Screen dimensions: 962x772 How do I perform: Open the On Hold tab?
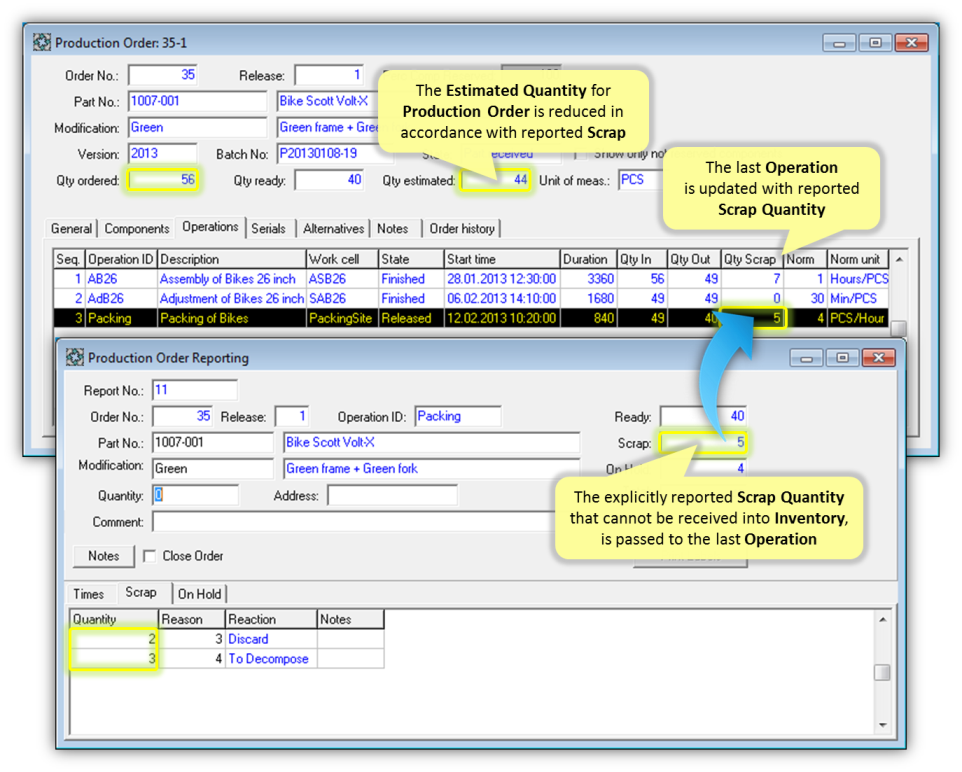tap(199, 594)
